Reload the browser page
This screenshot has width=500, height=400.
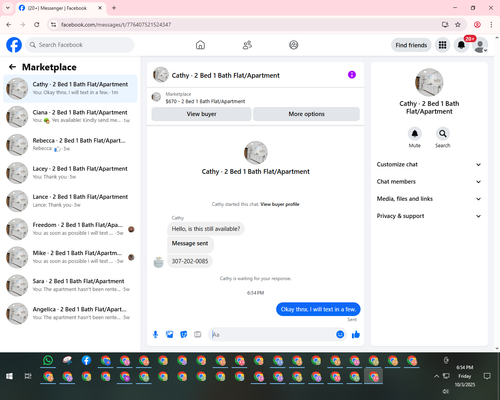(x=37, y=25)
